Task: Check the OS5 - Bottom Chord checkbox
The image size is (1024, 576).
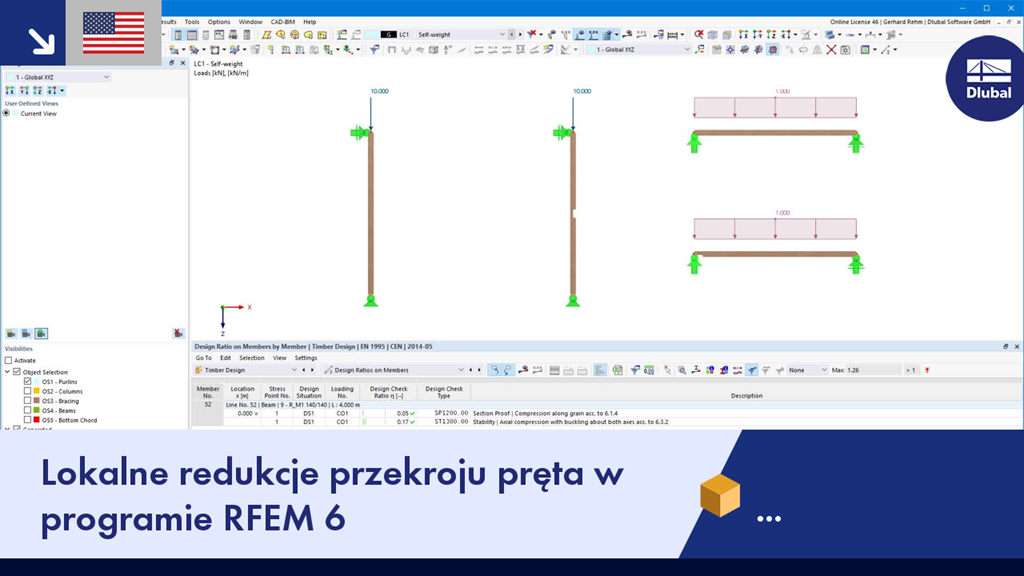Action: 27,420
